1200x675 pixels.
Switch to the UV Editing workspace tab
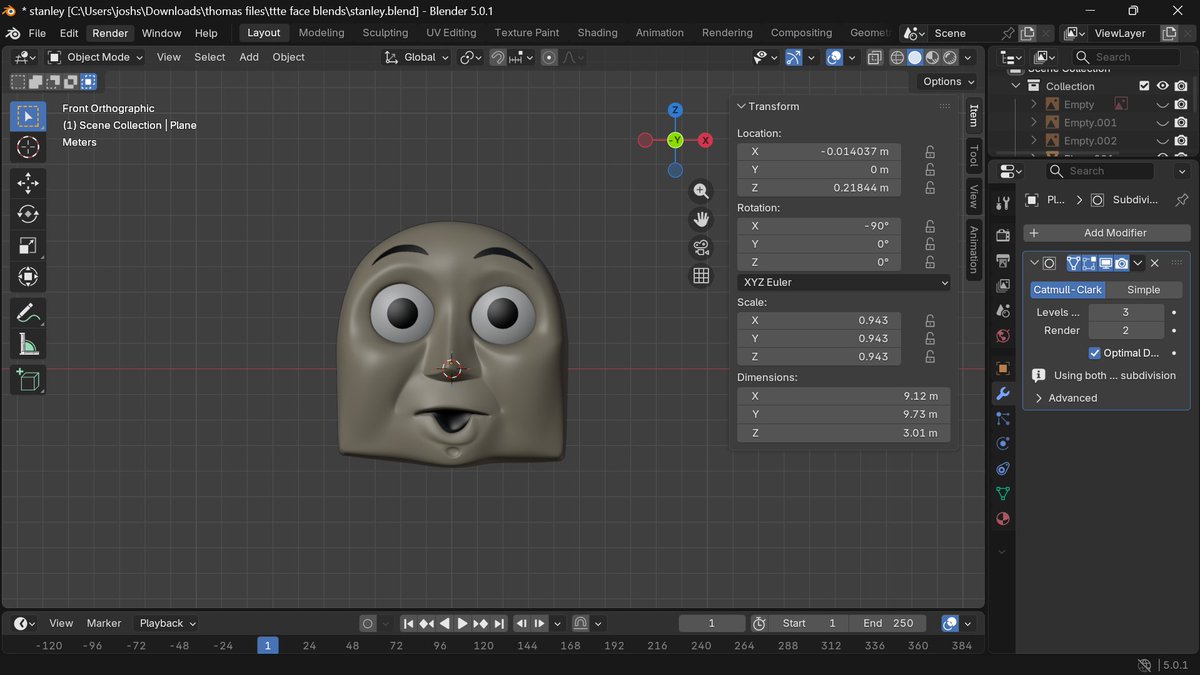point(451,33)
